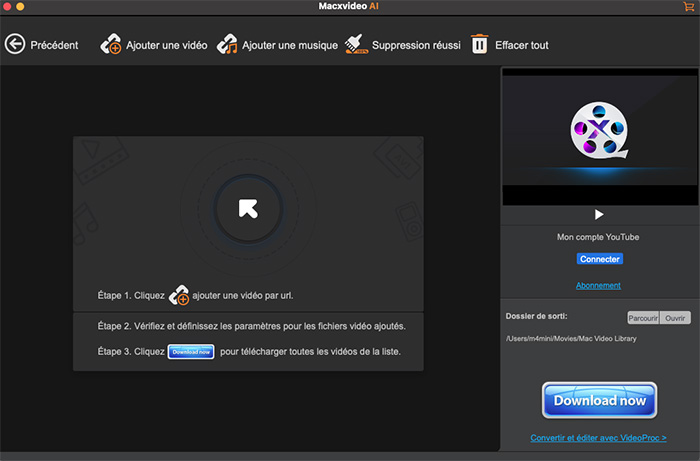Open the shopping cart icon in title bar
This screenshot has height=461, width=700.
pos(688,6)
